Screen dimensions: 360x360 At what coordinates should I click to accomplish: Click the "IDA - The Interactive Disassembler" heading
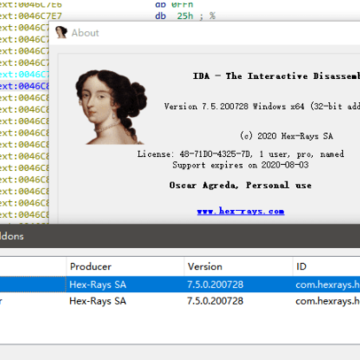(x=276, y=76)
